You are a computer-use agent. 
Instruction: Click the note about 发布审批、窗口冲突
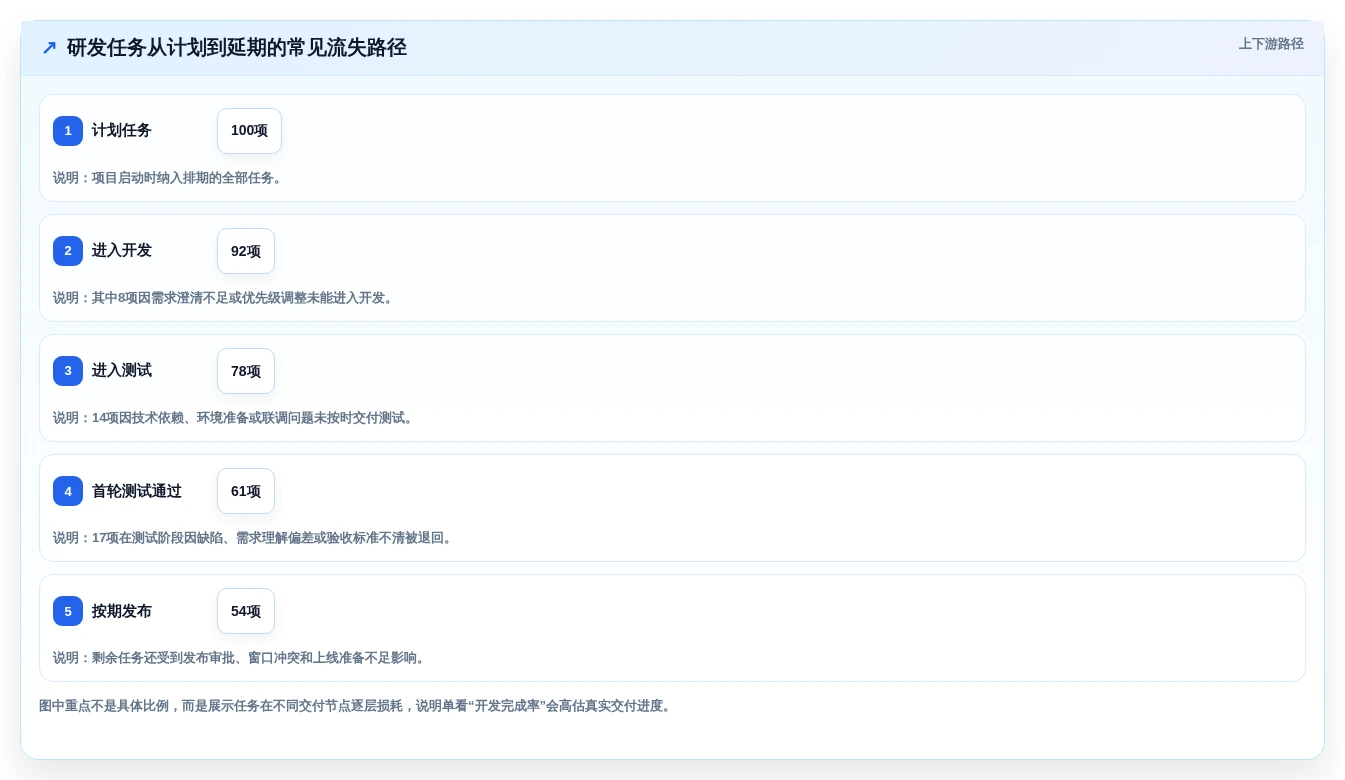click(241, 658)
